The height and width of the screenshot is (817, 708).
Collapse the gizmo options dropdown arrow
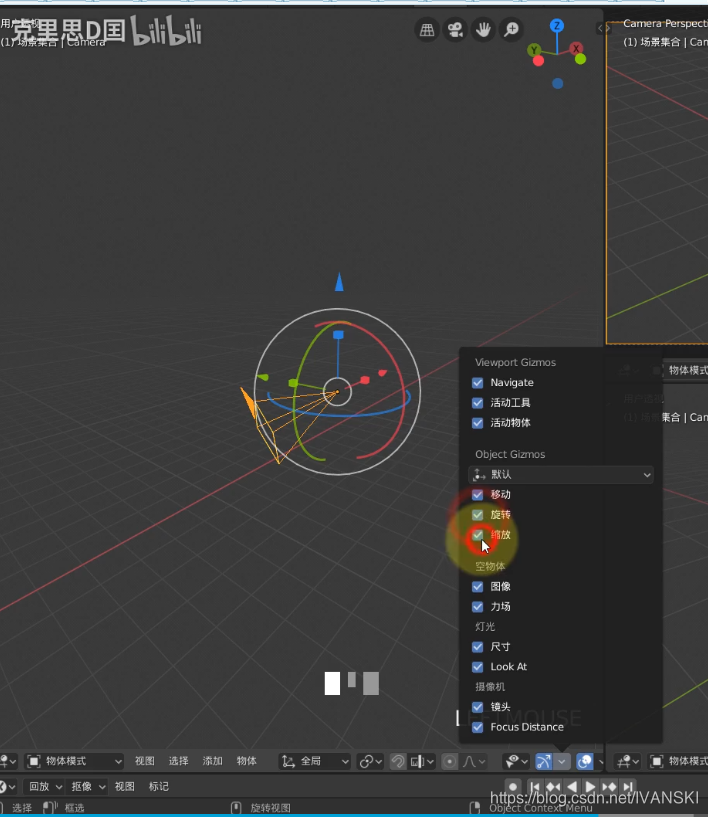point(562,761)
